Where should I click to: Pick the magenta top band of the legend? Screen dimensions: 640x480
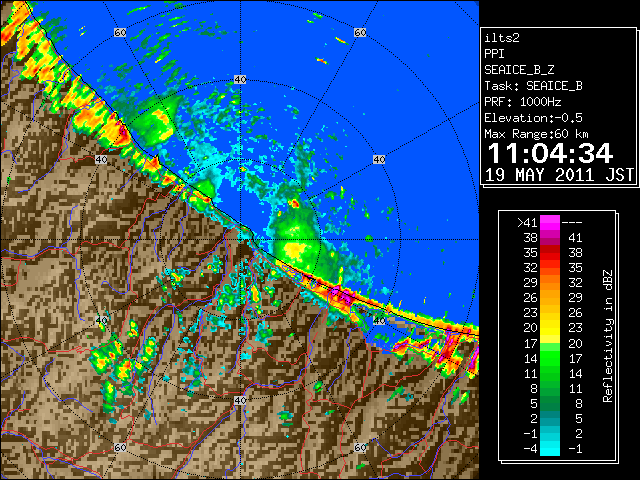550,223
